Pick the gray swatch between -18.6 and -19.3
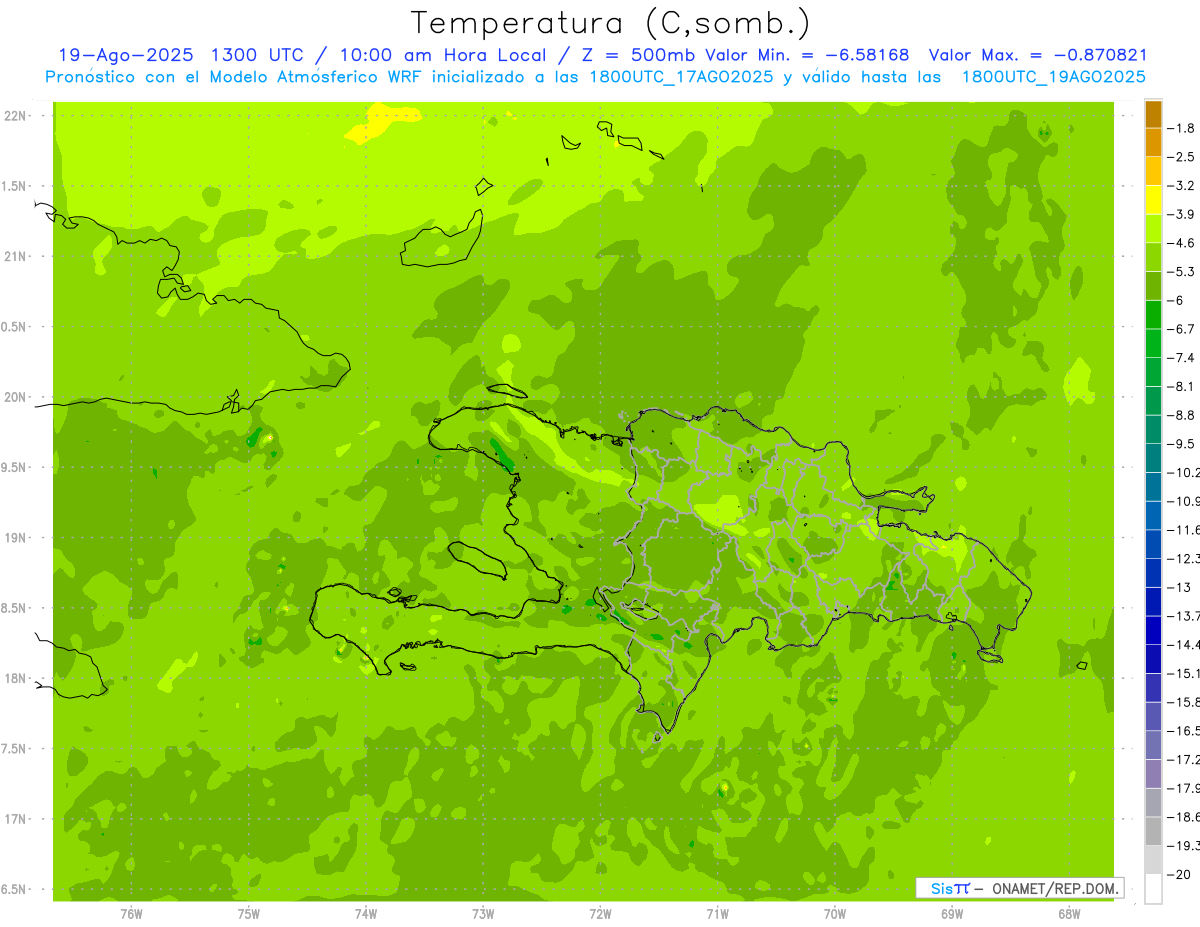This screenshot has height=927, width=1200. [1153, 831]
